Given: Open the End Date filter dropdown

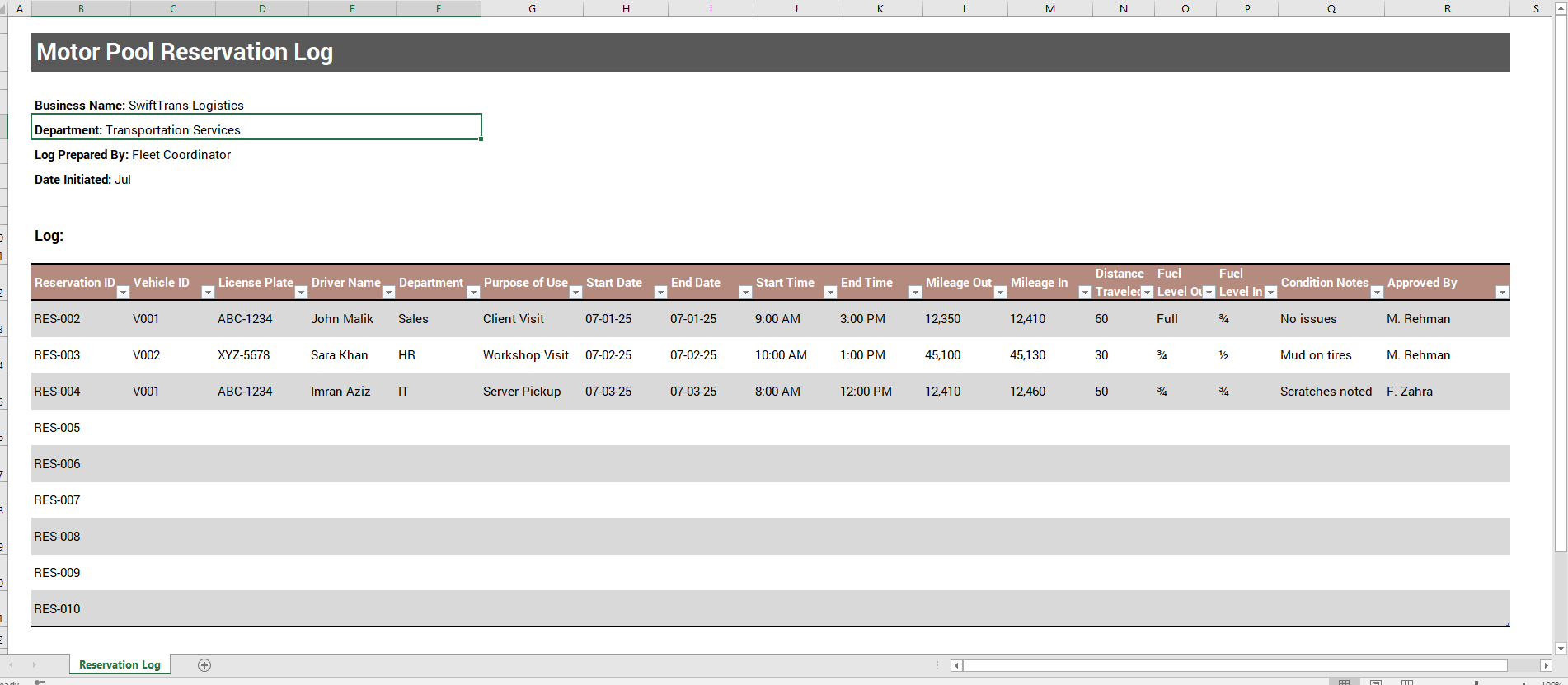Looking at the screenshot, I should (745, 293).
